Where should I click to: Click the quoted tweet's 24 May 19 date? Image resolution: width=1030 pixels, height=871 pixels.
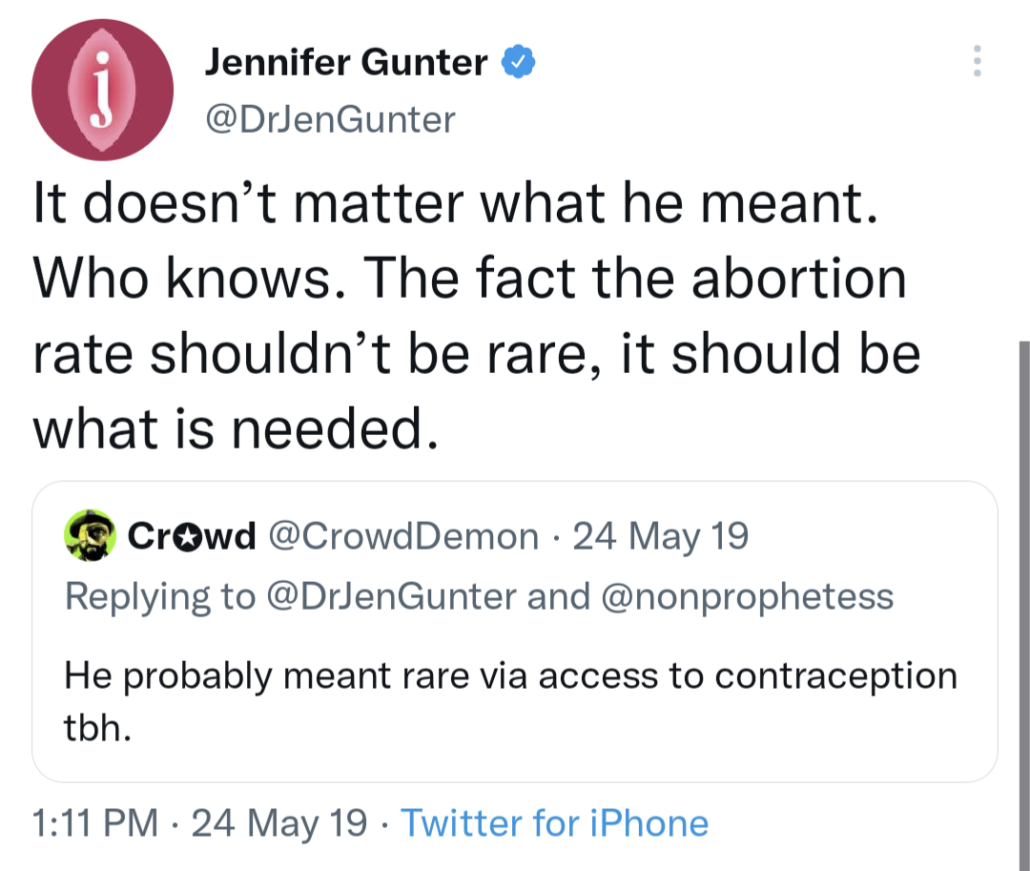pyautogui.click(x=661, y=537)
